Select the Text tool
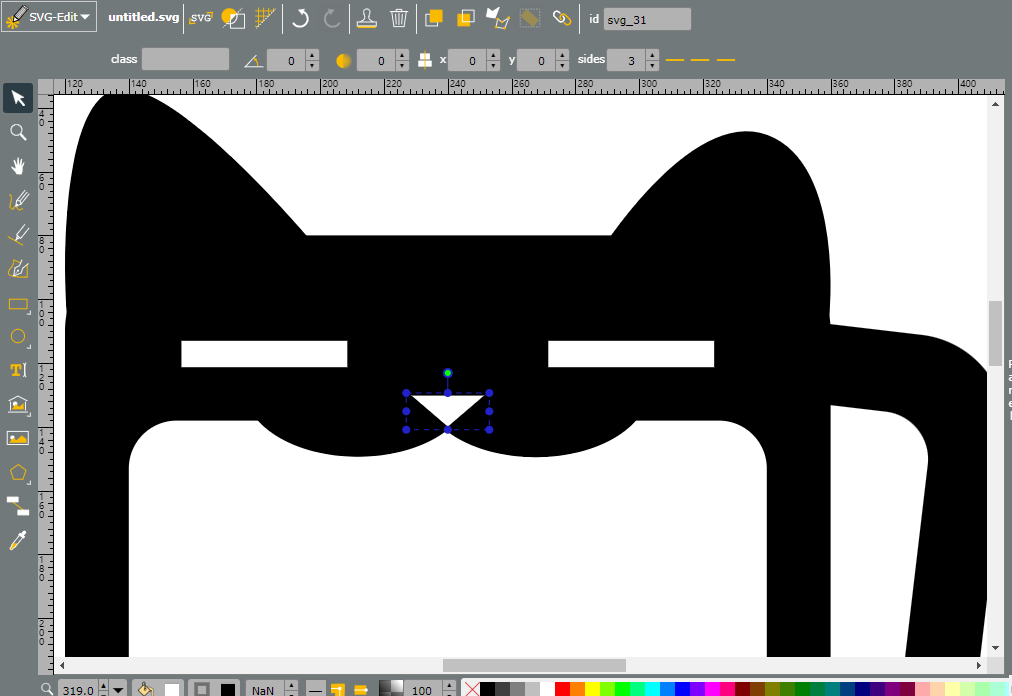This screenshot has height=696, width=1012. tap(18, 370)
